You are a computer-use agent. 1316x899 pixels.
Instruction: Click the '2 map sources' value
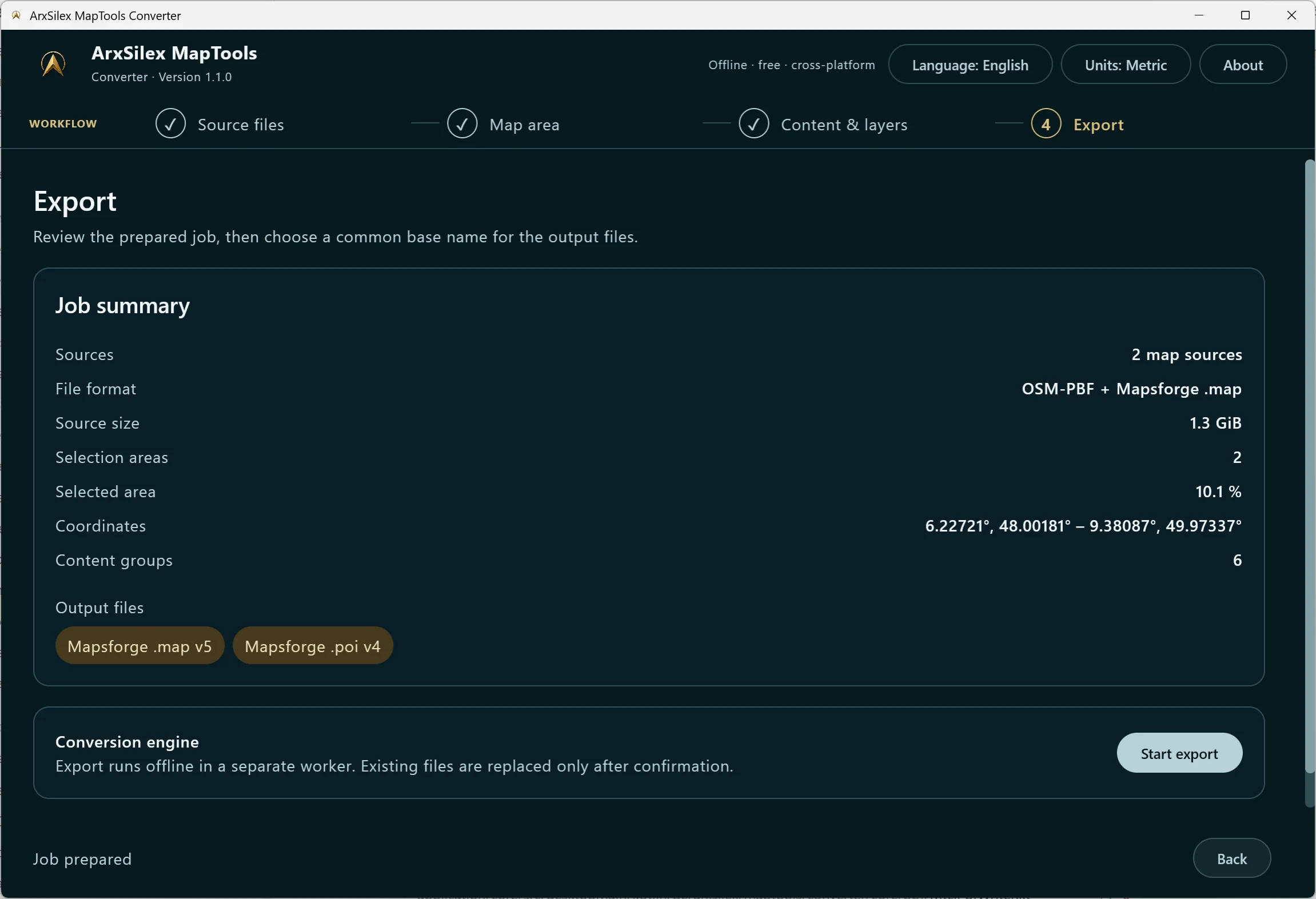coord(1187,354)
